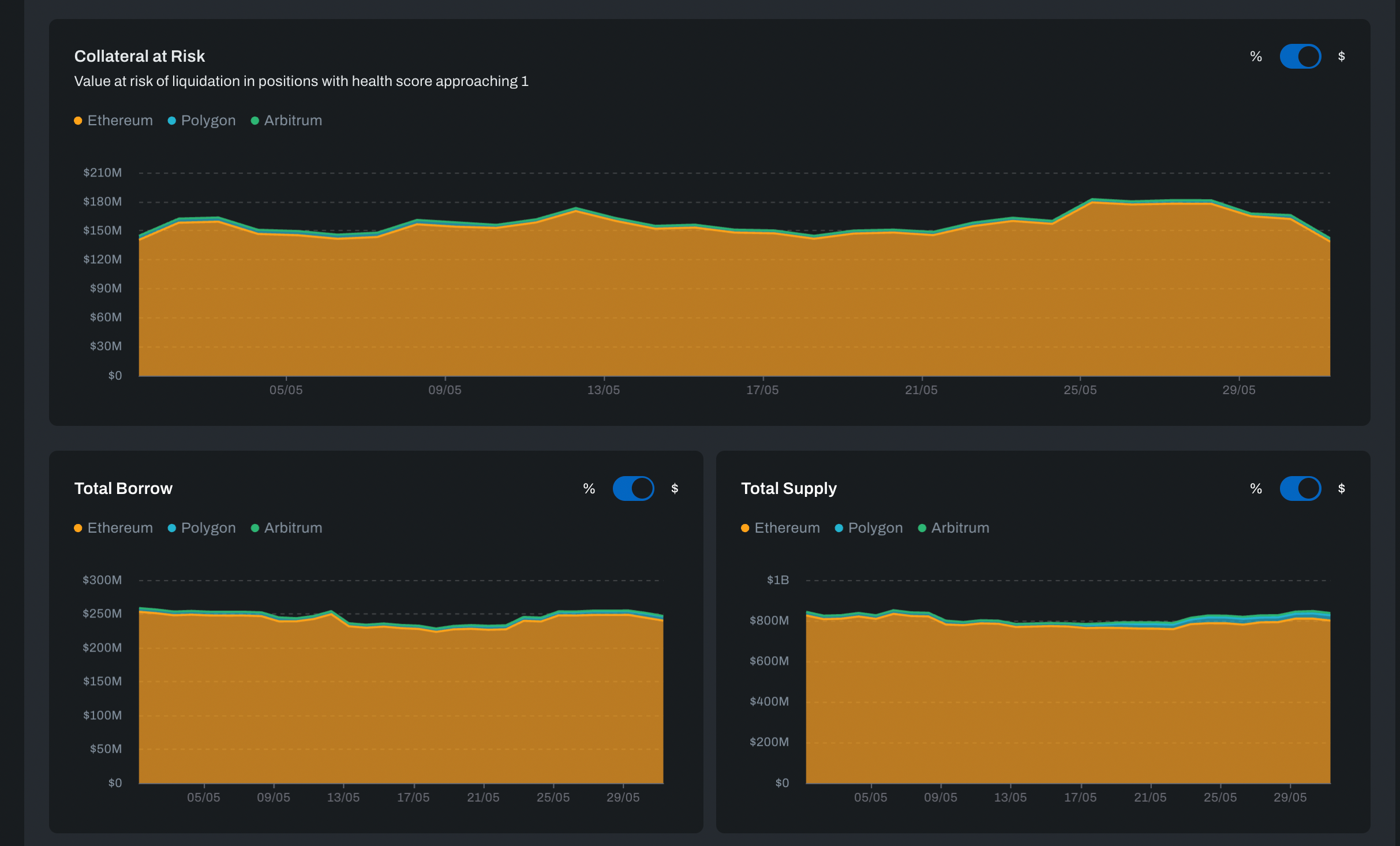Click 21/05 tick on Total Supply axis
The width and height of the screenshot is (1400, 846).
point(1150,798)
